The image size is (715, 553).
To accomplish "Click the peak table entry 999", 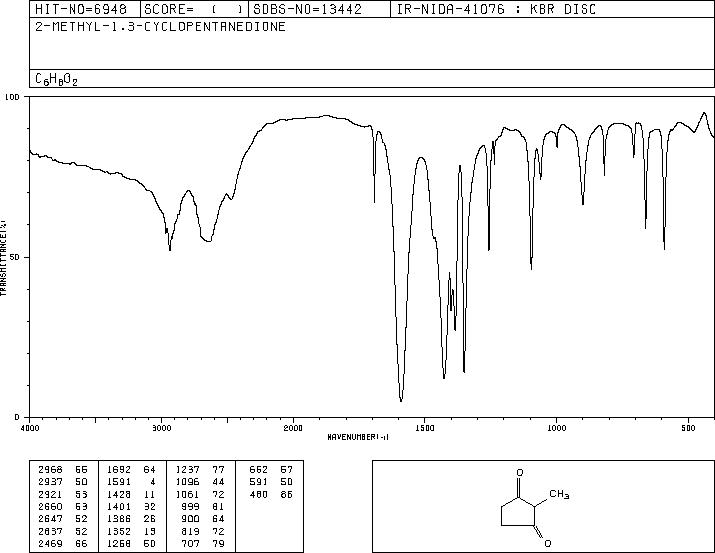I will tap(190, 506).
